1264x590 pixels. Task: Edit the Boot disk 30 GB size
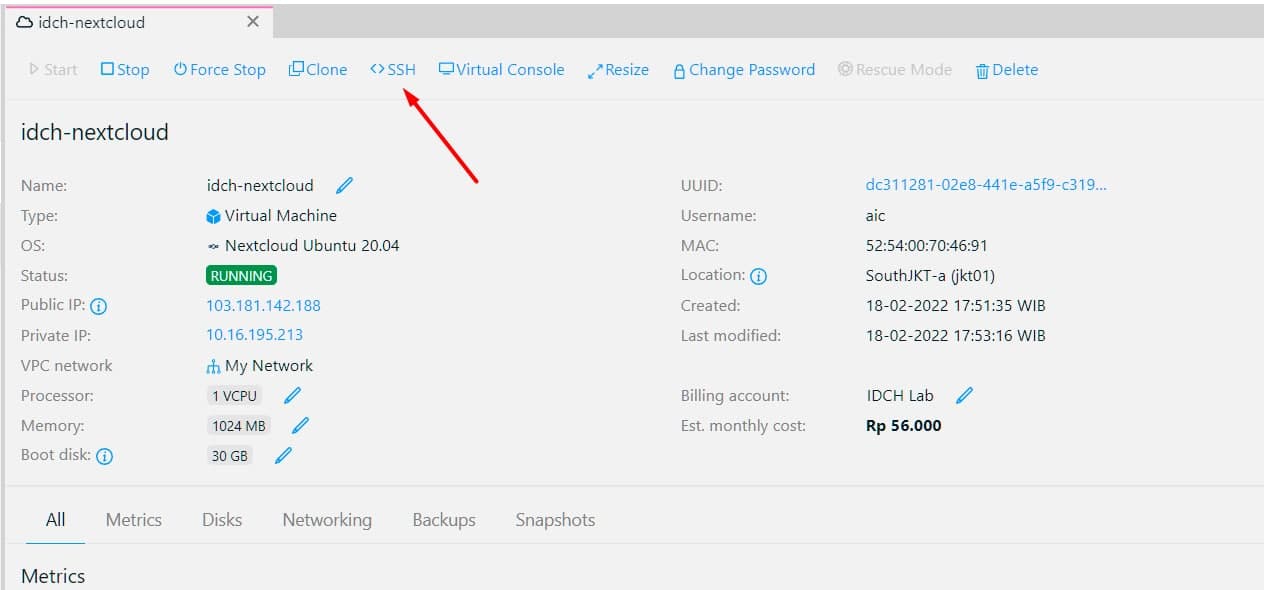[x=284, y=456]
